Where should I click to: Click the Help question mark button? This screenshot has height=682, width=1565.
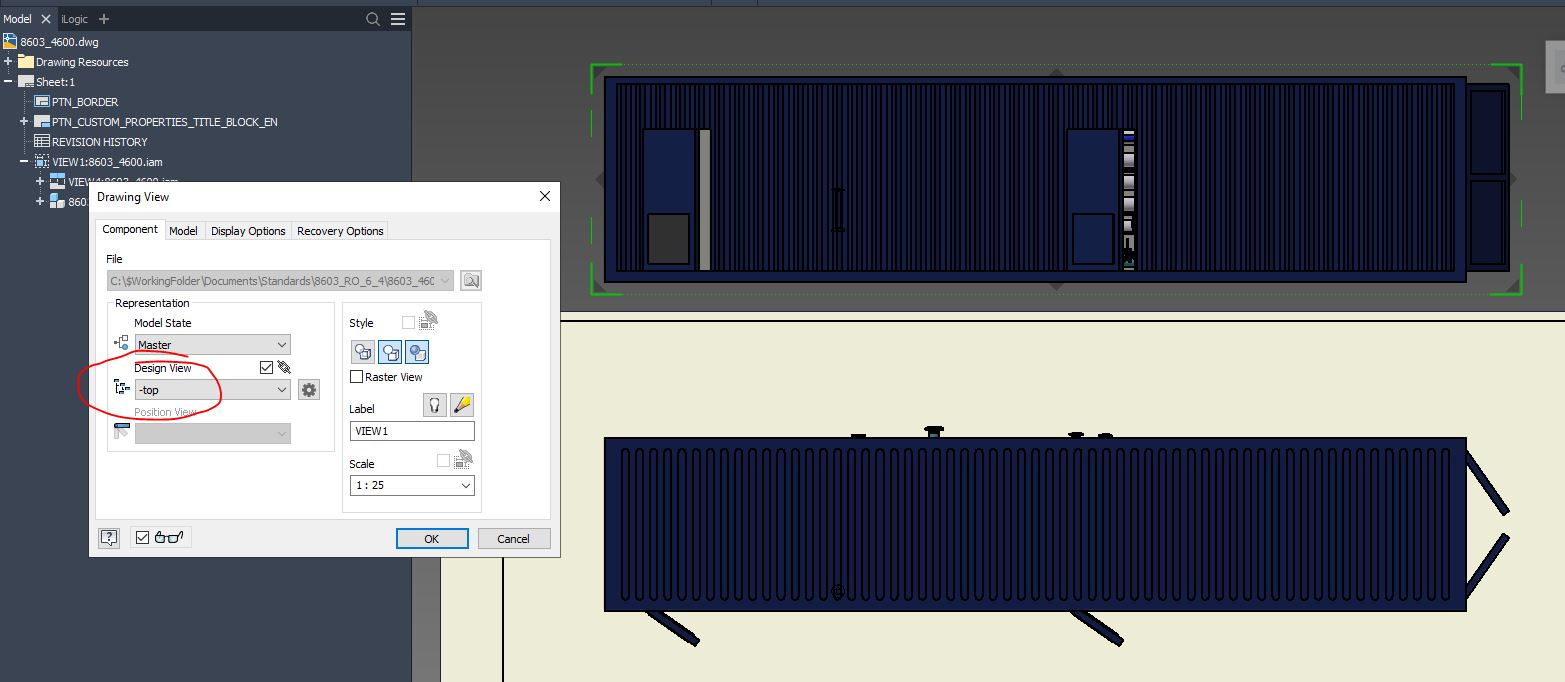tap(109, 537)
